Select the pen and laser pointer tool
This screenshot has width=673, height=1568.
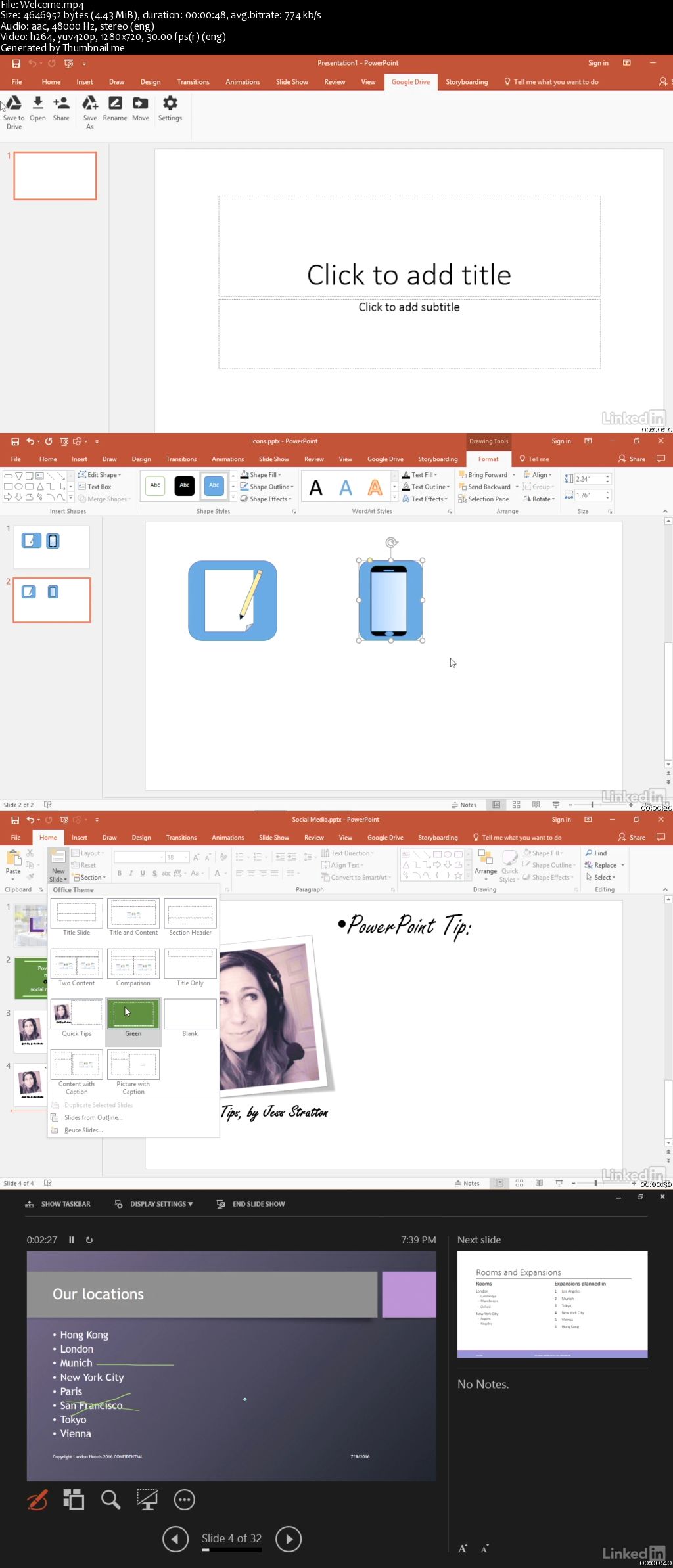coord(37,1500)
